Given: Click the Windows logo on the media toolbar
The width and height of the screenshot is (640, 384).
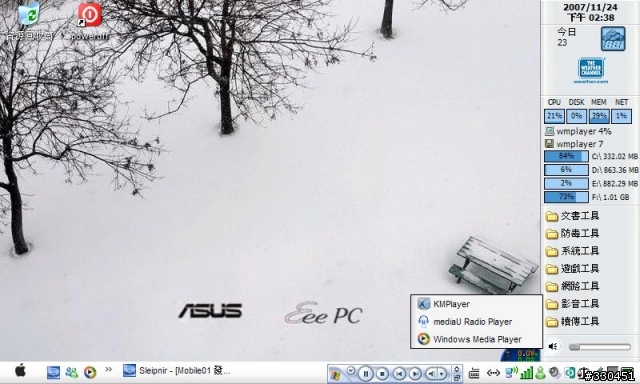Looking at the screenshot, I should click(335, 375).
